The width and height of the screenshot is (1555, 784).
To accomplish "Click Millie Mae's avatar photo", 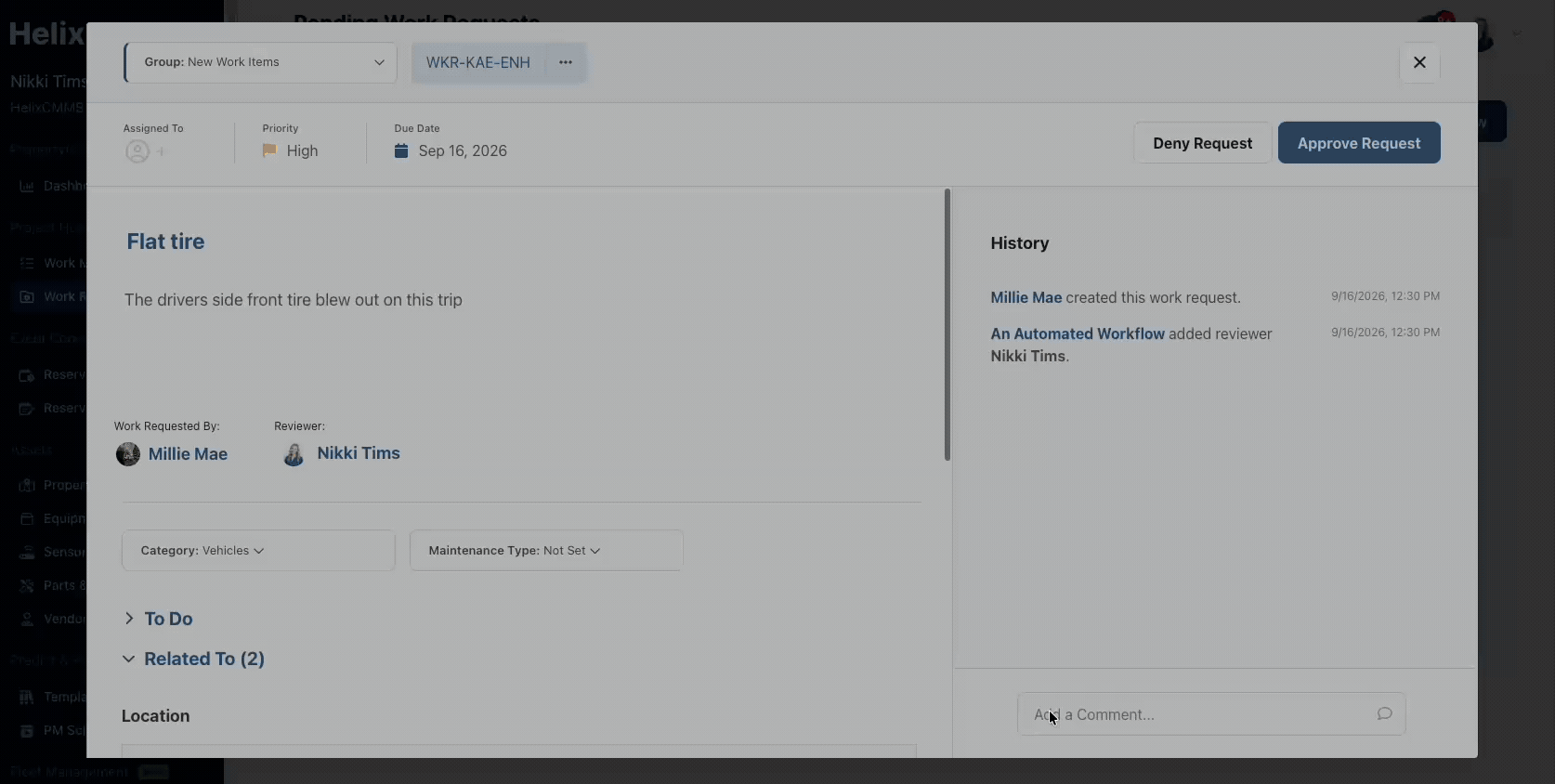I will [128, 454].
